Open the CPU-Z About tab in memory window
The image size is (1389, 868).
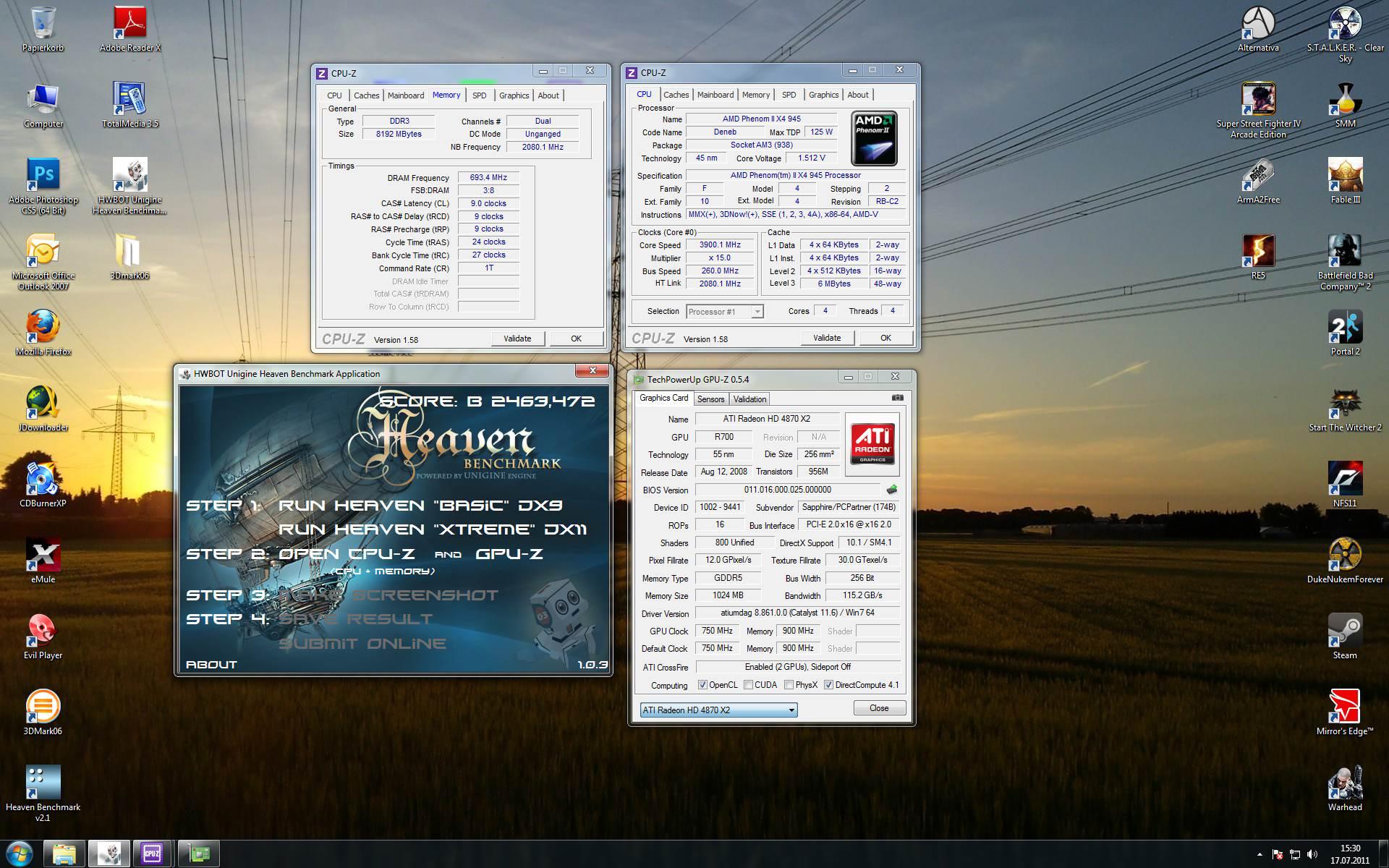[x=548, y=95]
